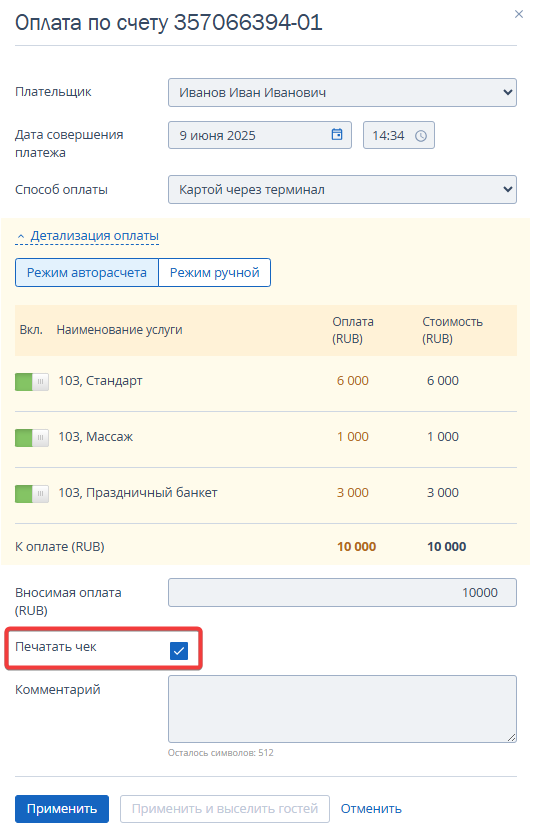Click the Вносимая оплата amount field
The height and width of the screenshot is (833, 533).
click(x=342, y=592)
